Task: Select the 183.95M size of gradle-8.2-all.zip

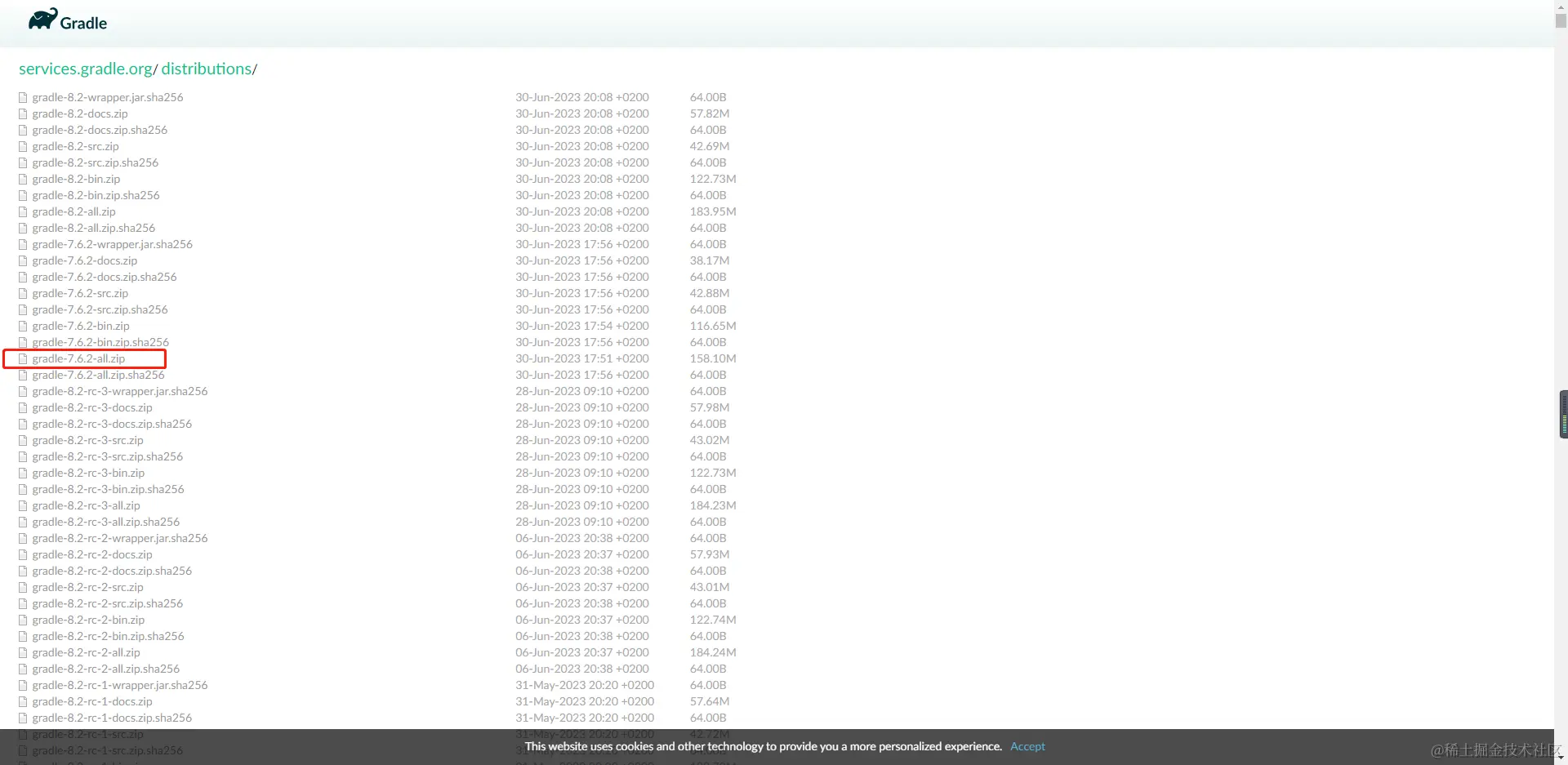Action: click(713, 211)
